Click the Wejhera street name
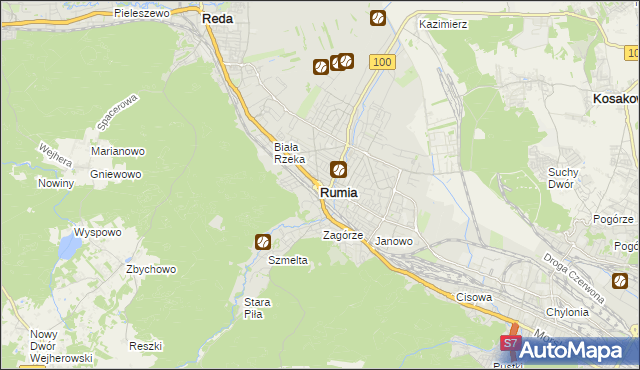This screenshot has width=640, height=370. tap(56, 155)
